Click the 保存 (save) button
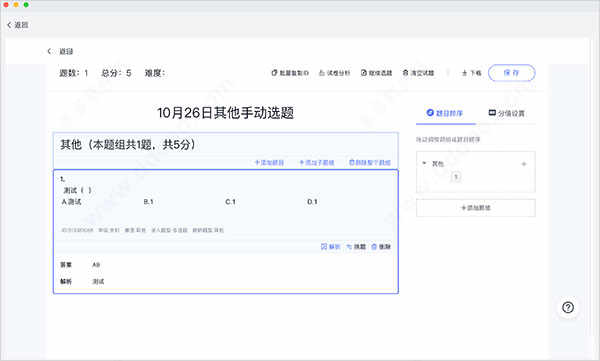The height and width of the screenshot is (361, 600). [x=512, y=73]
